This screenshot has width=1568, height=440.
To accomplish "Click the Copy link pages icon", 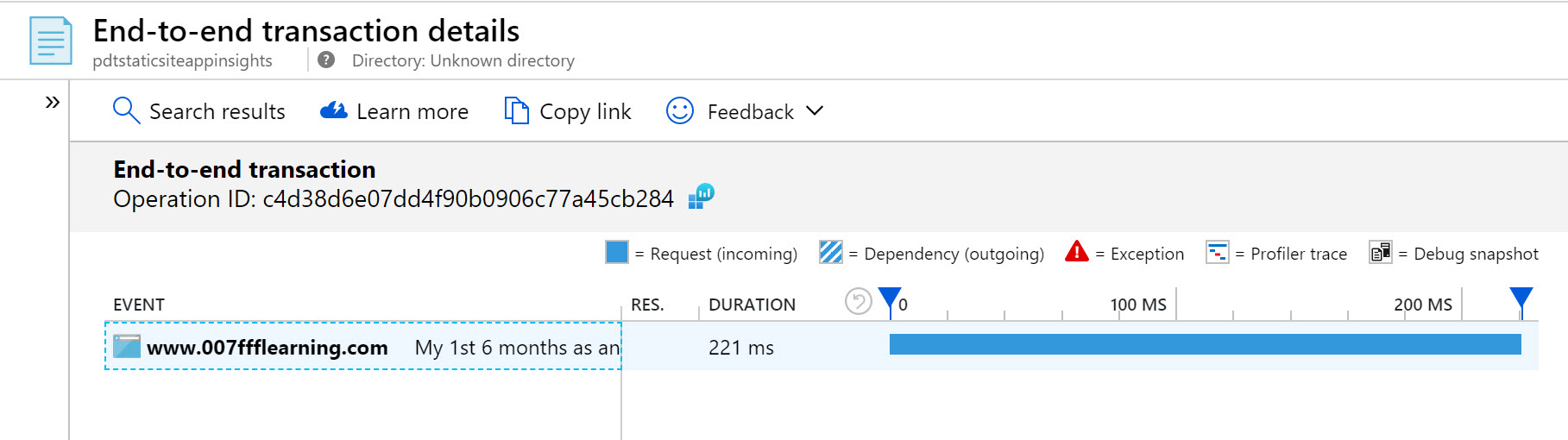I will pyautogui.click(x=516, y=111).
